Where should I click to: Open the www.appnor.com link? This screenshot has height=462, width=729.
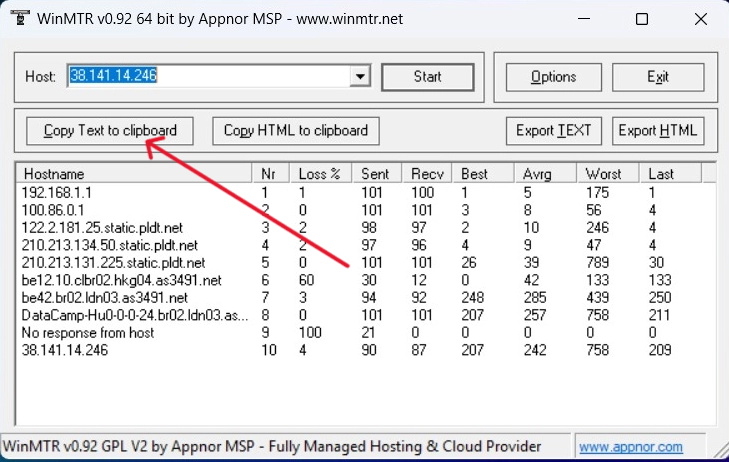(x=630, y=447)
